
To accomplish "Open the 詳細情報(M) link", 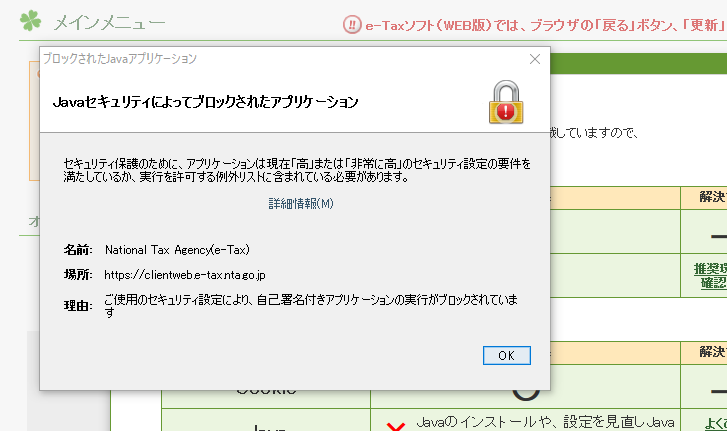I will point(301,203).
